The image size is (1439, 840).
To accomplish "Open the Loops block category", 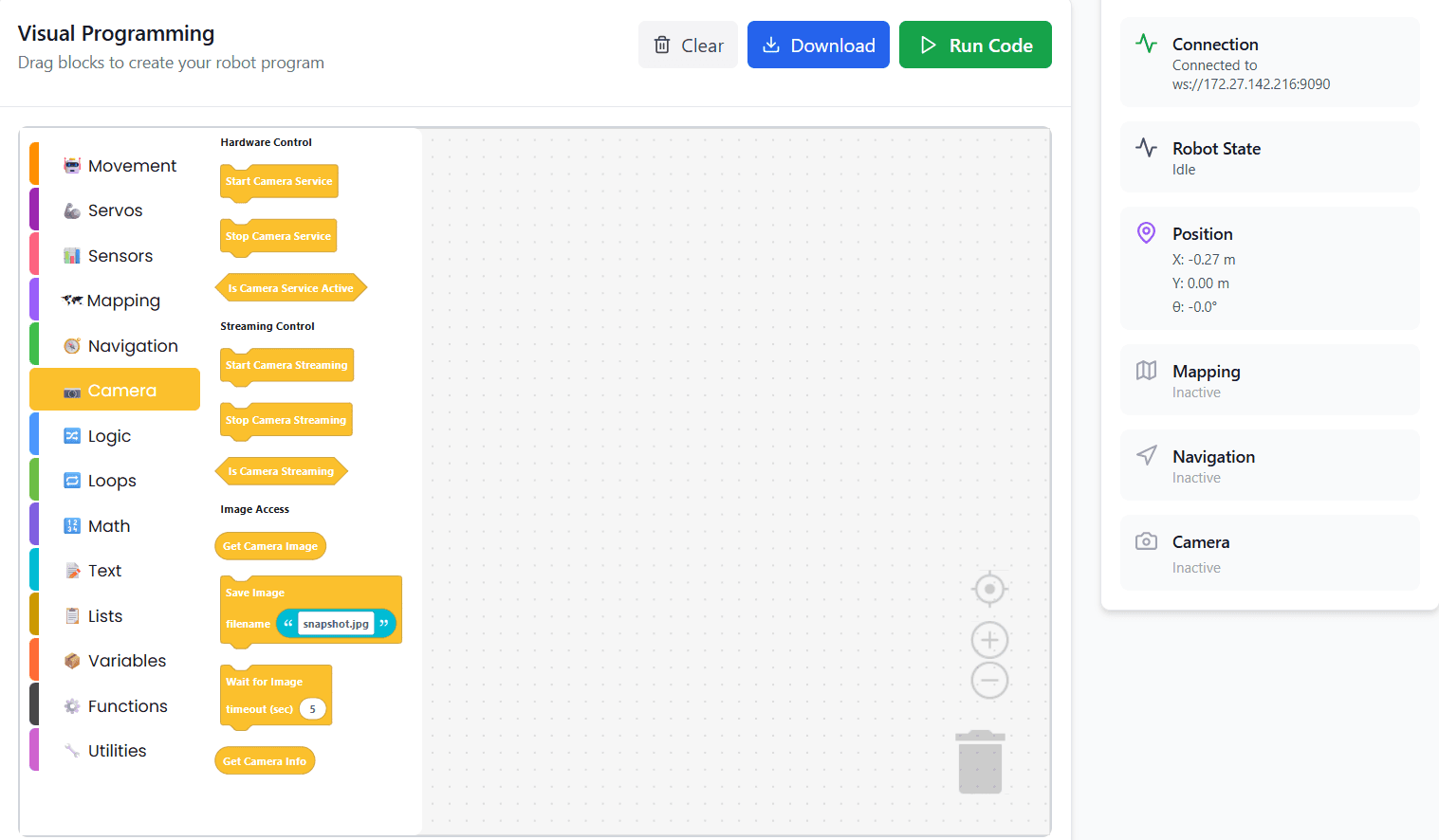I will coord(112,481).
